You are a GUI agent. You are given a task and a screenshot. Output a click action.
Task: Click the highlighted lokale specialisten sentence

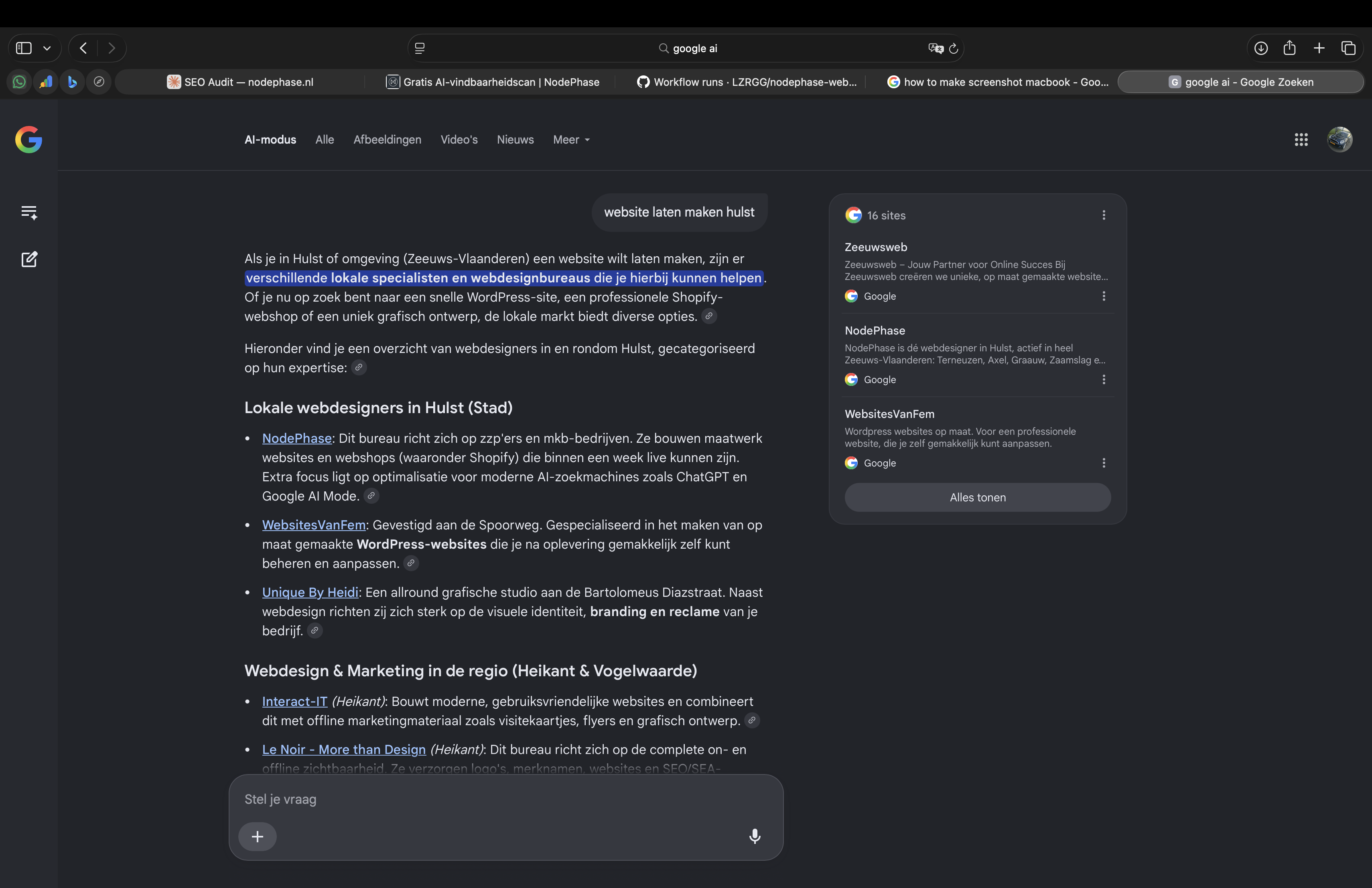pyautogui.click(x=504, y=278)
